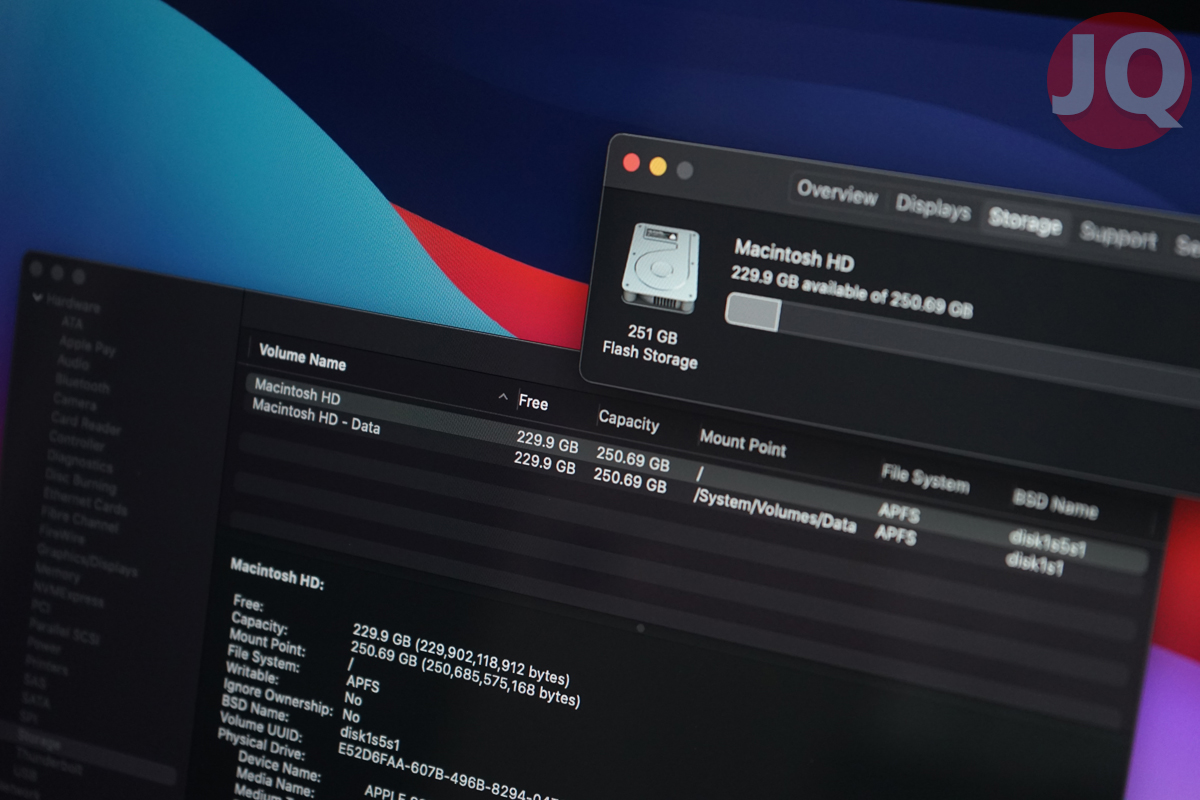
Task: Click 250.69 GB capacity in Macintosh HD row
Action: 633,459
